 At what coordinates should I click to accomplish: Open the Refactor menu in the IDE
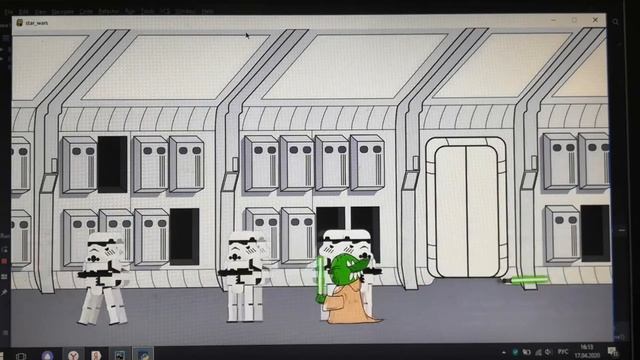click(108, 12)
